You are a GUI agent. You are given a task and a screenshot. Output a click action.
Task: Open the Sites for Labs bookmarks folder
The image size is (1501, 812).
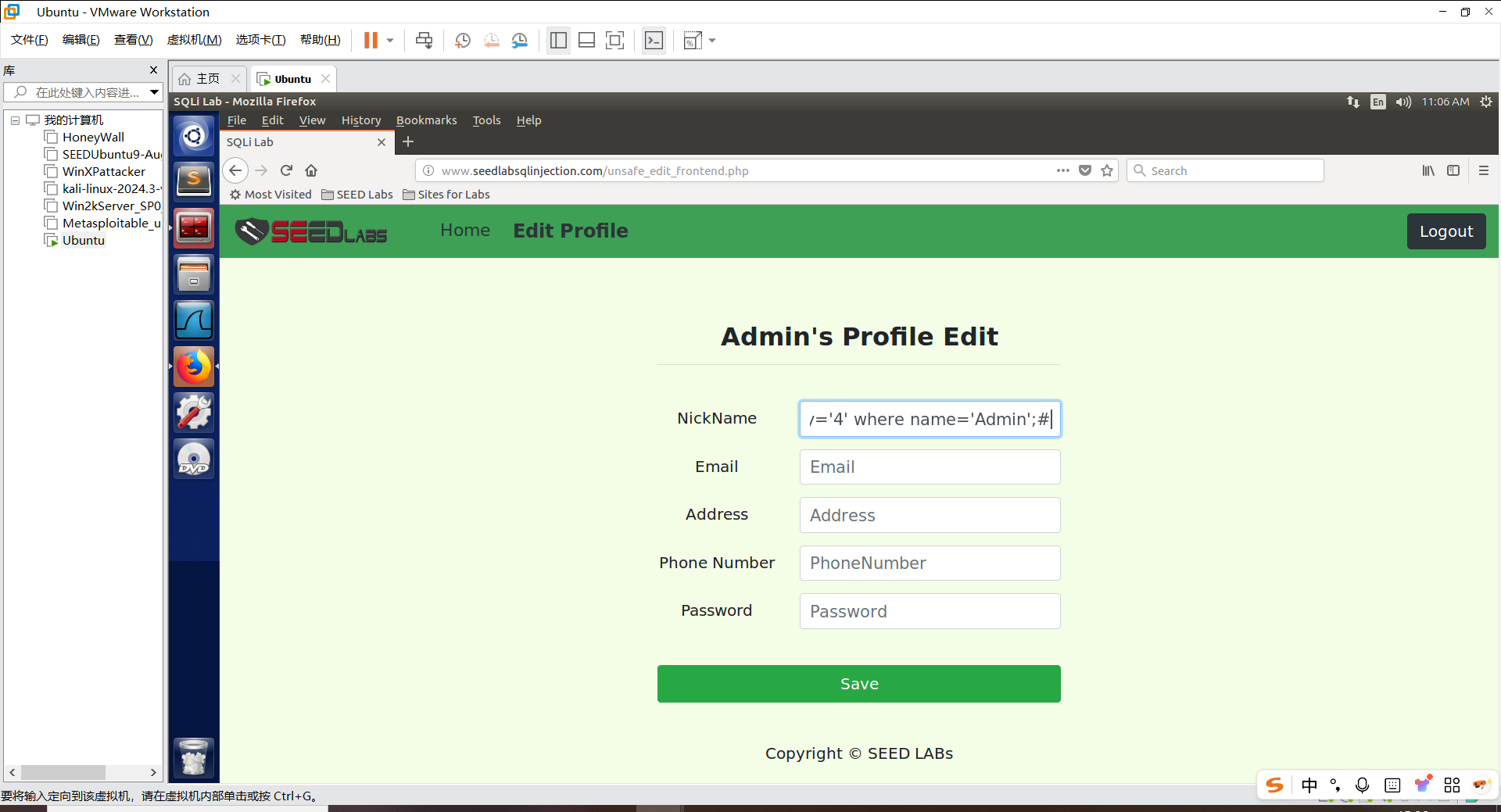pyautogui.click(x=446, y=195)
